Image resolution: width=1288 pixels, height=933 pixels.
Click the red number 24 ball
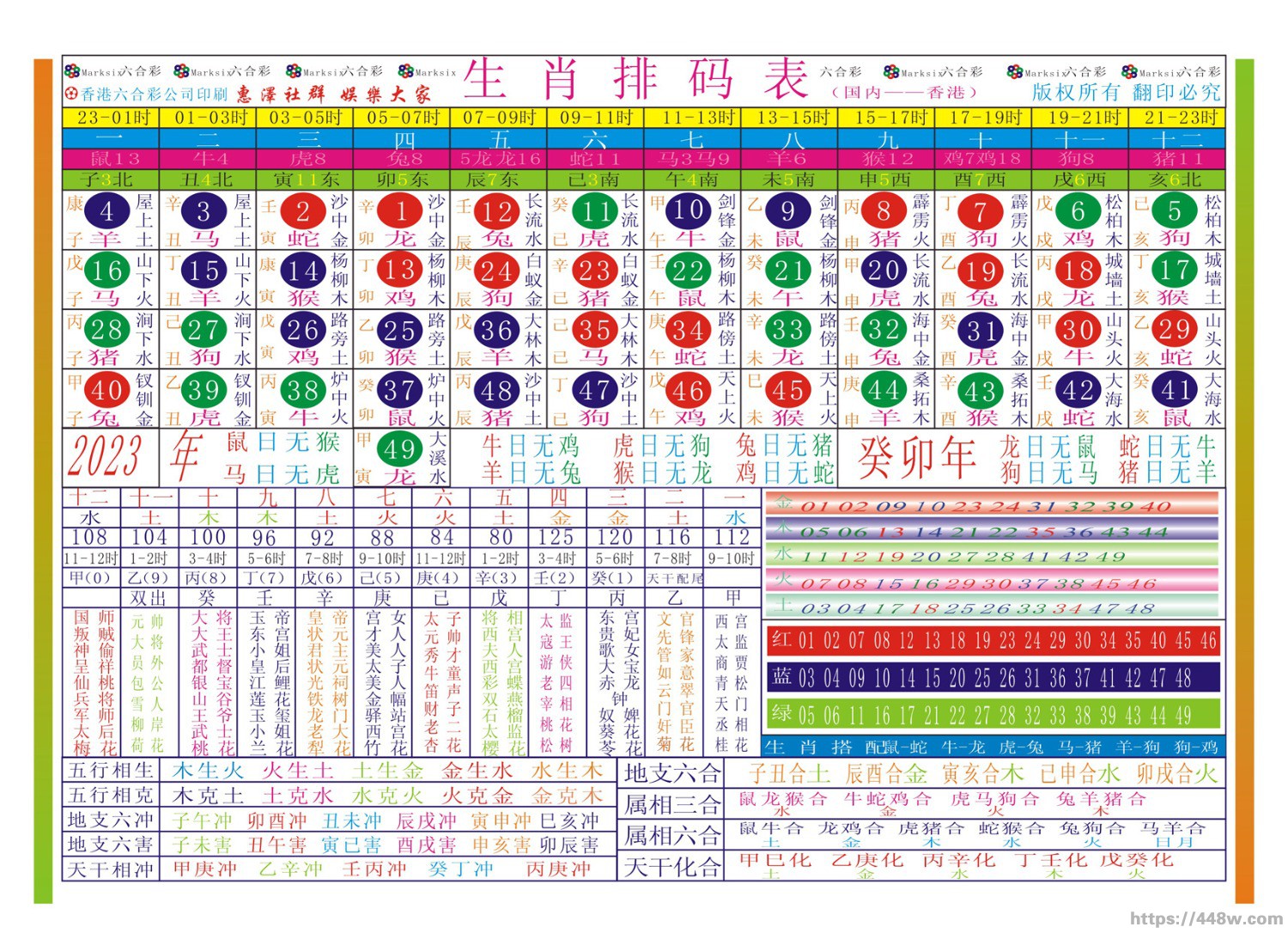496,271
